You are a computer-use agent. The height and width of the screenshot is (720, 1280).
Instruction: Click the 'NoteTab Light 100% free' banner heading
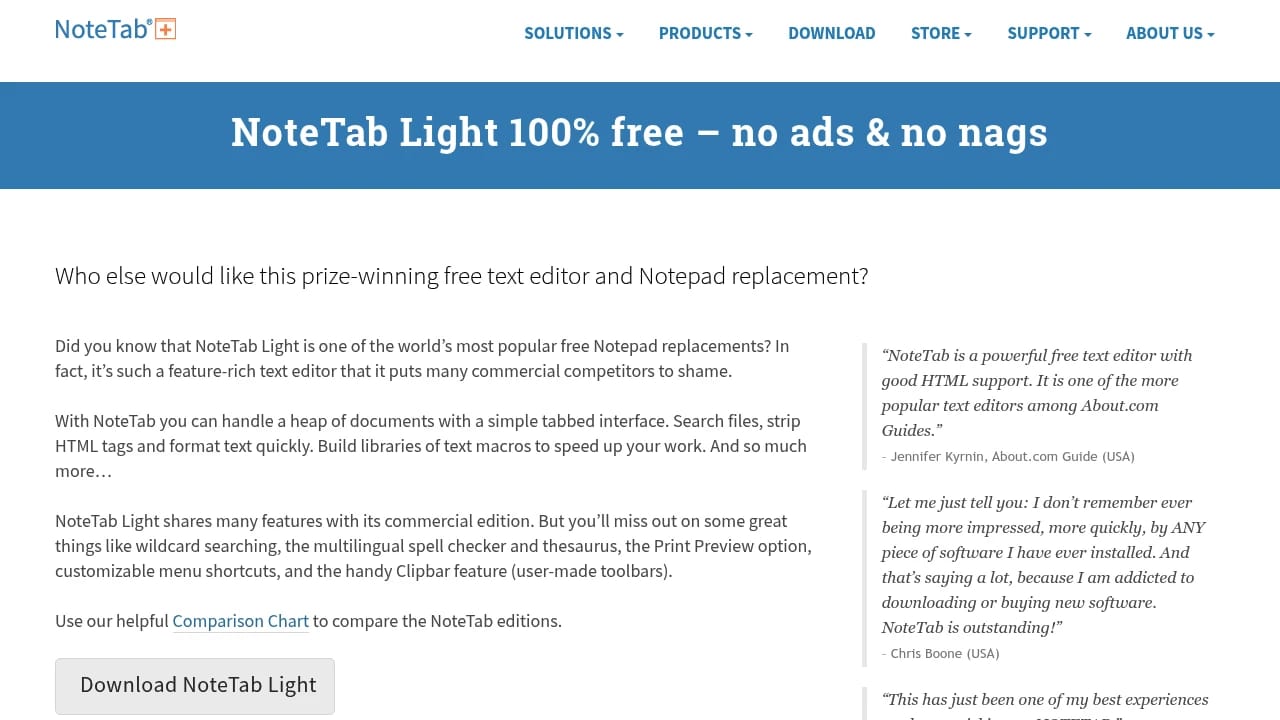639,132
